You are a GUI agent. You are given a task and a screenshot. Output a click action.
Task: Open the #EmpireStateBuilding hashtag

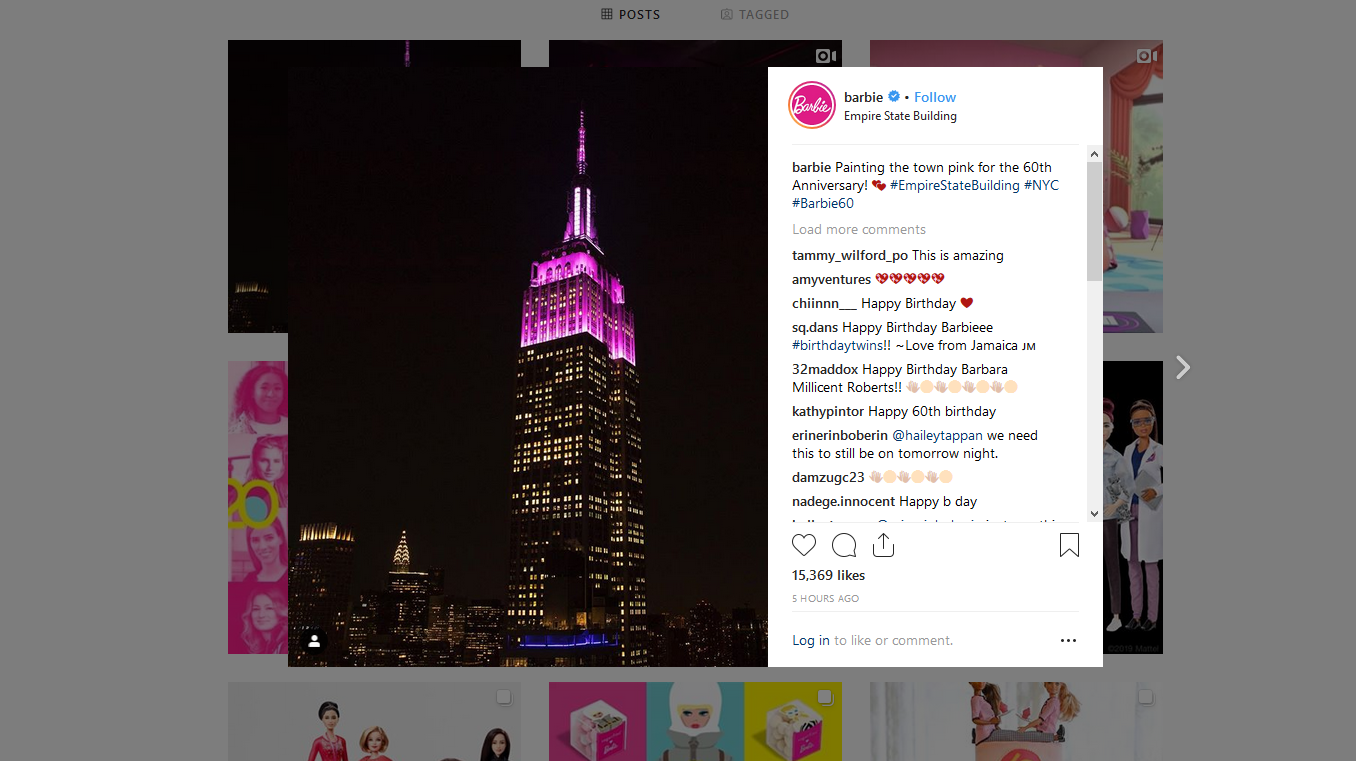(955, 185)
